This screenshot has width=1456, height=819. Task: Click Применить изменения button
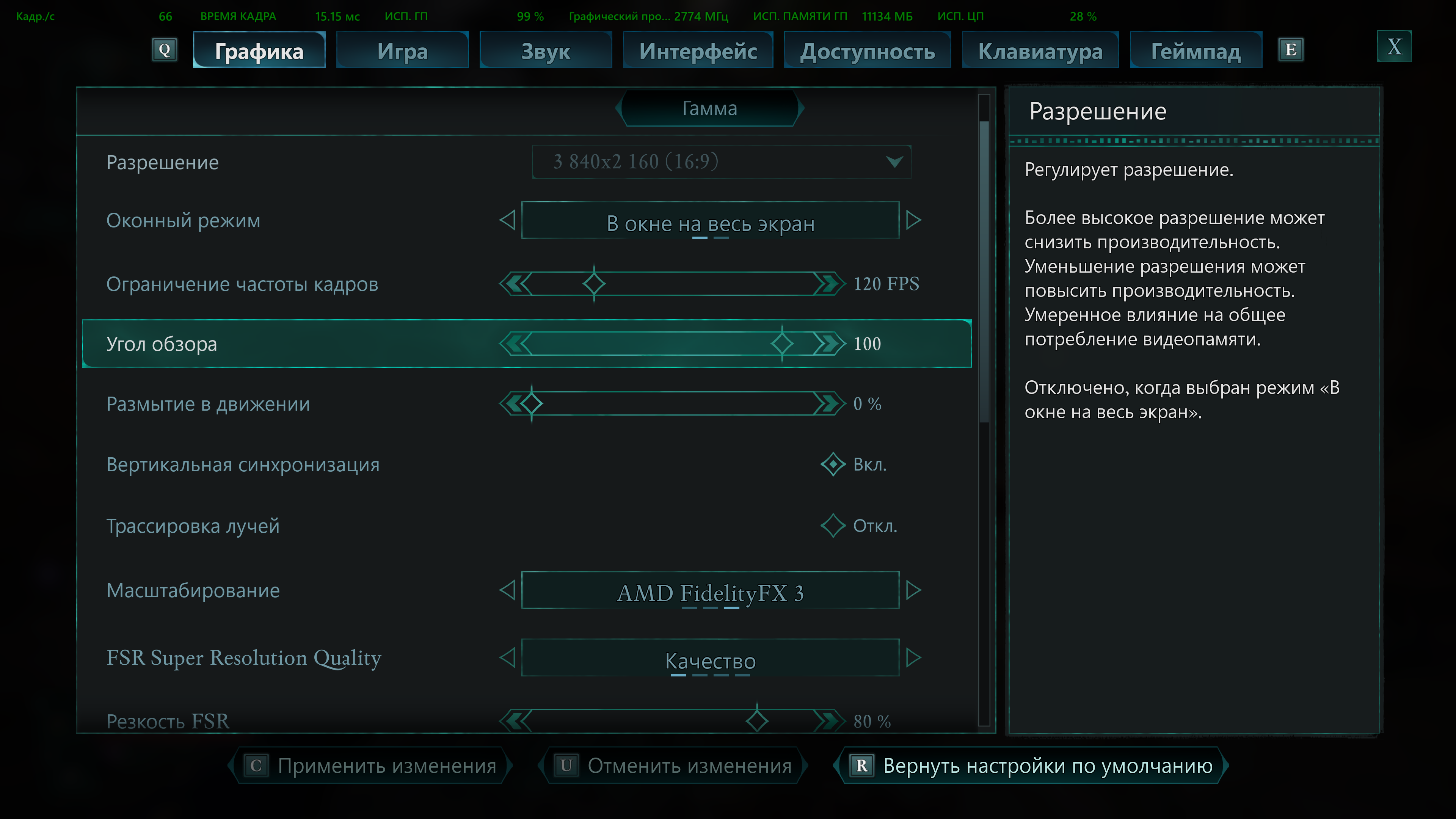(371, 766)
